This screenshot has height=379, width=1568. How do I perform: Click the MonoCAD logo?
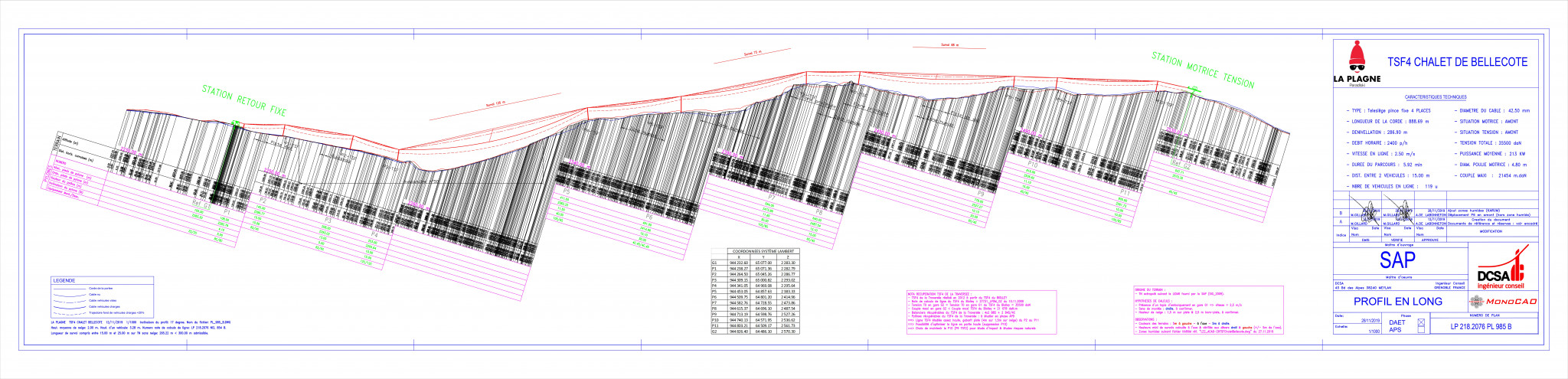[1504, 302]
